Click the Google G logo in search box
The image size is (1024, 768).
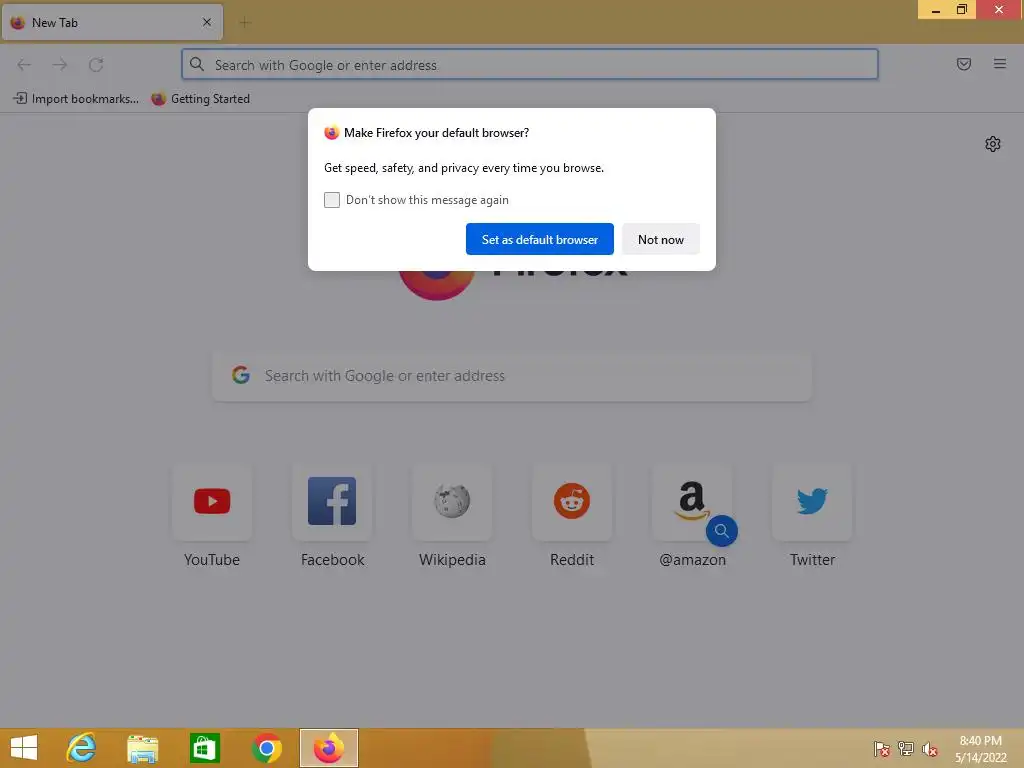241,375
